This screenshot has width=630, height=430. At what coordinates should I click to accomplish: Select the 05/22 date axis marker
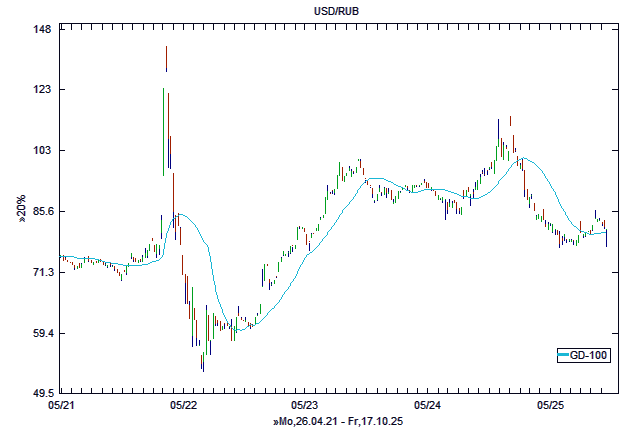[183, 406]
